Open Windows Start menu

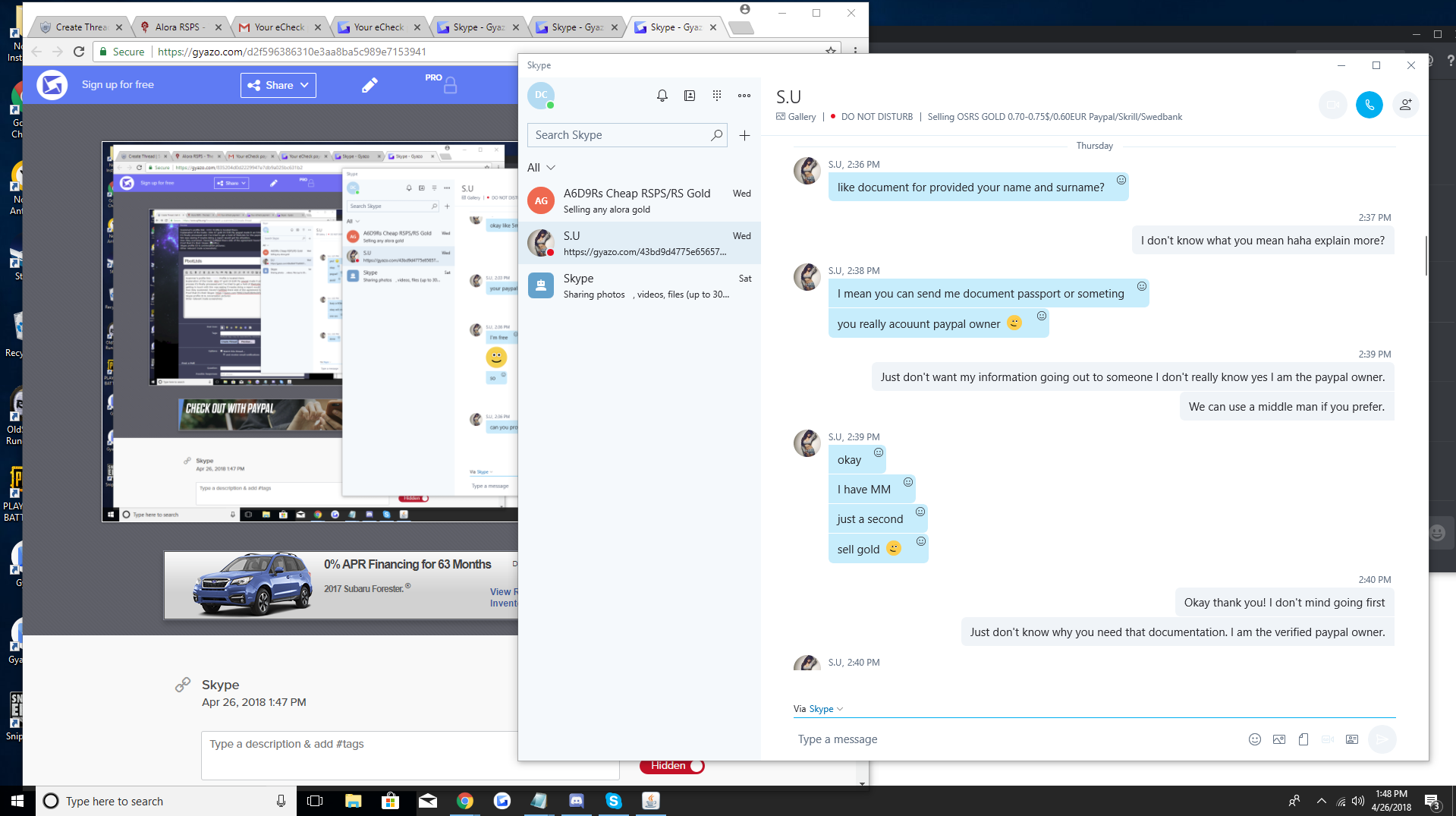point(17,801)
